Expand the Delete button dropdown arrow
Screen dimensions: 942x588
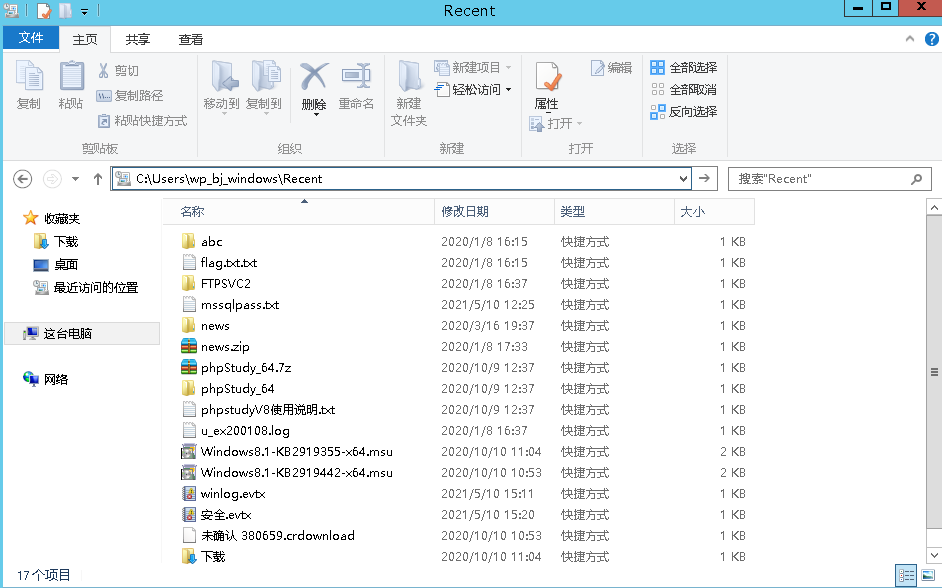coord(315,114)
